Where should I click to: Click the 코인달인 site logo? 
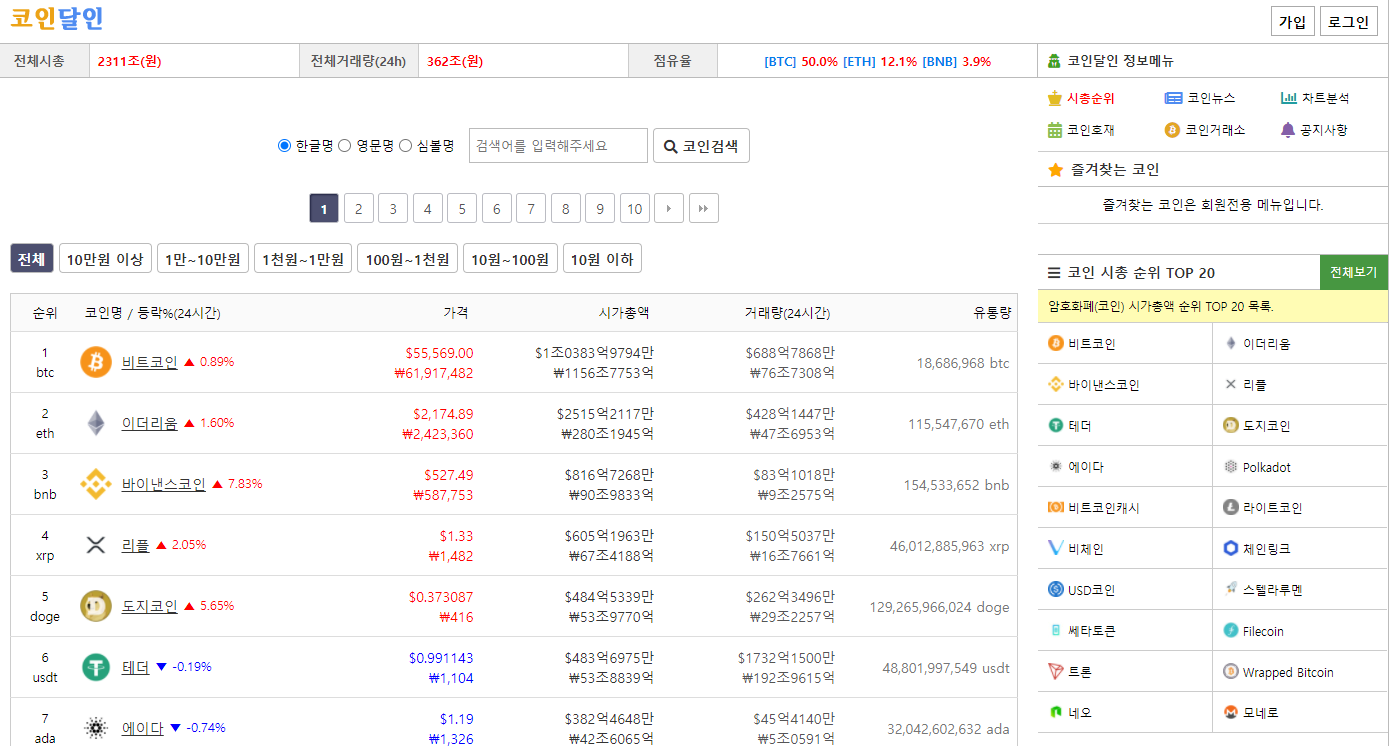click(x=57, y=19)
